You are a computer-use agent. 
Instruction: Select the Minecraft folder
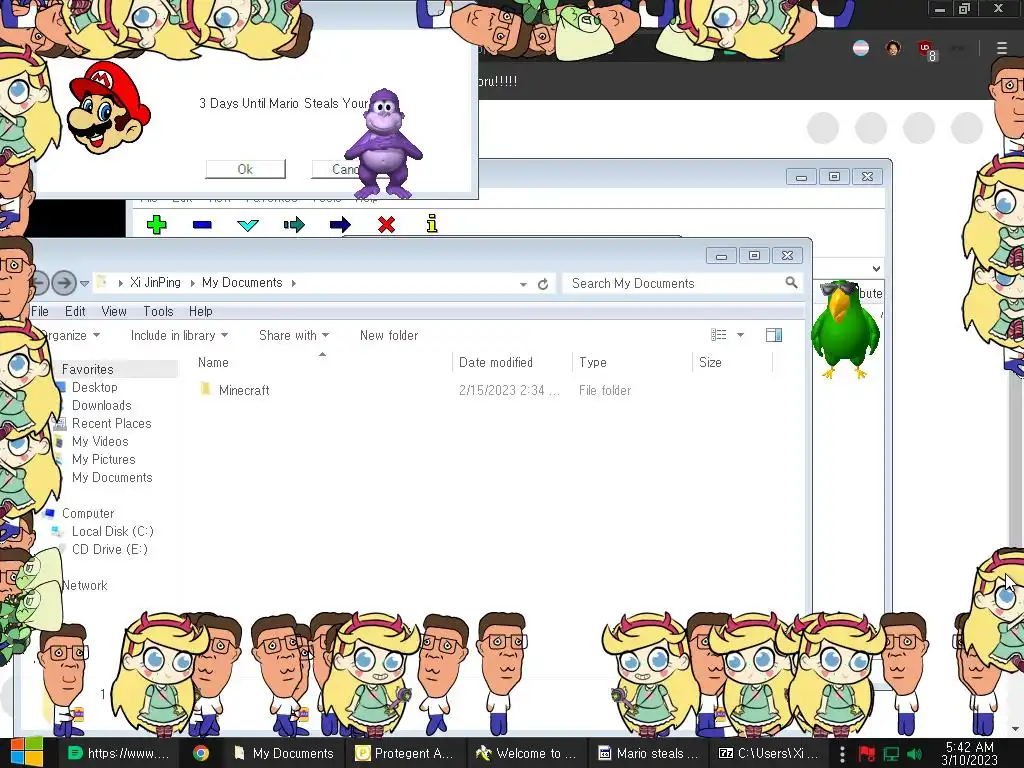click(244, 390)
